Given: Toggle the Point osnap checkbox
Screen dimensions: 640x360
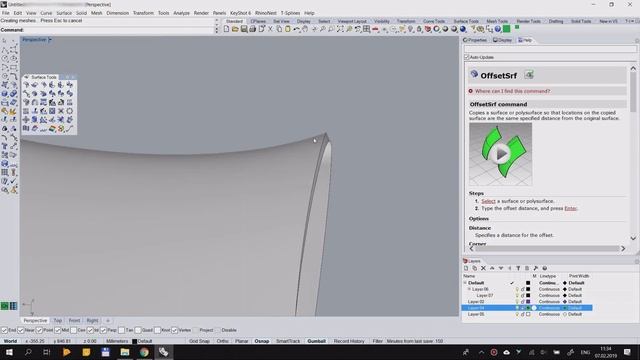Looking at the screenshot, I should [x=39, y=330].
